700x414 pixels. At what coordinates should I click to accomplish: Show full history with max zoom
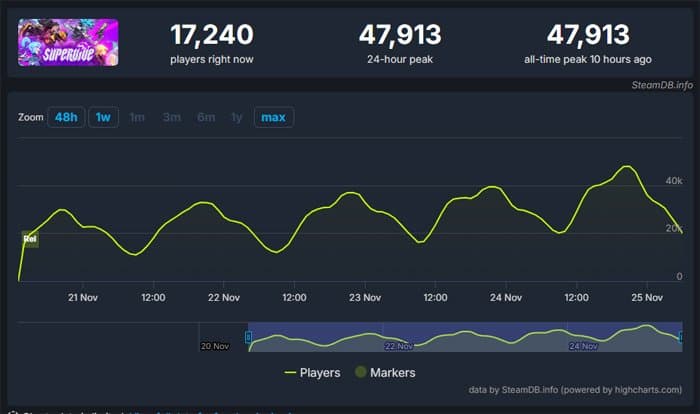(273, 118)
